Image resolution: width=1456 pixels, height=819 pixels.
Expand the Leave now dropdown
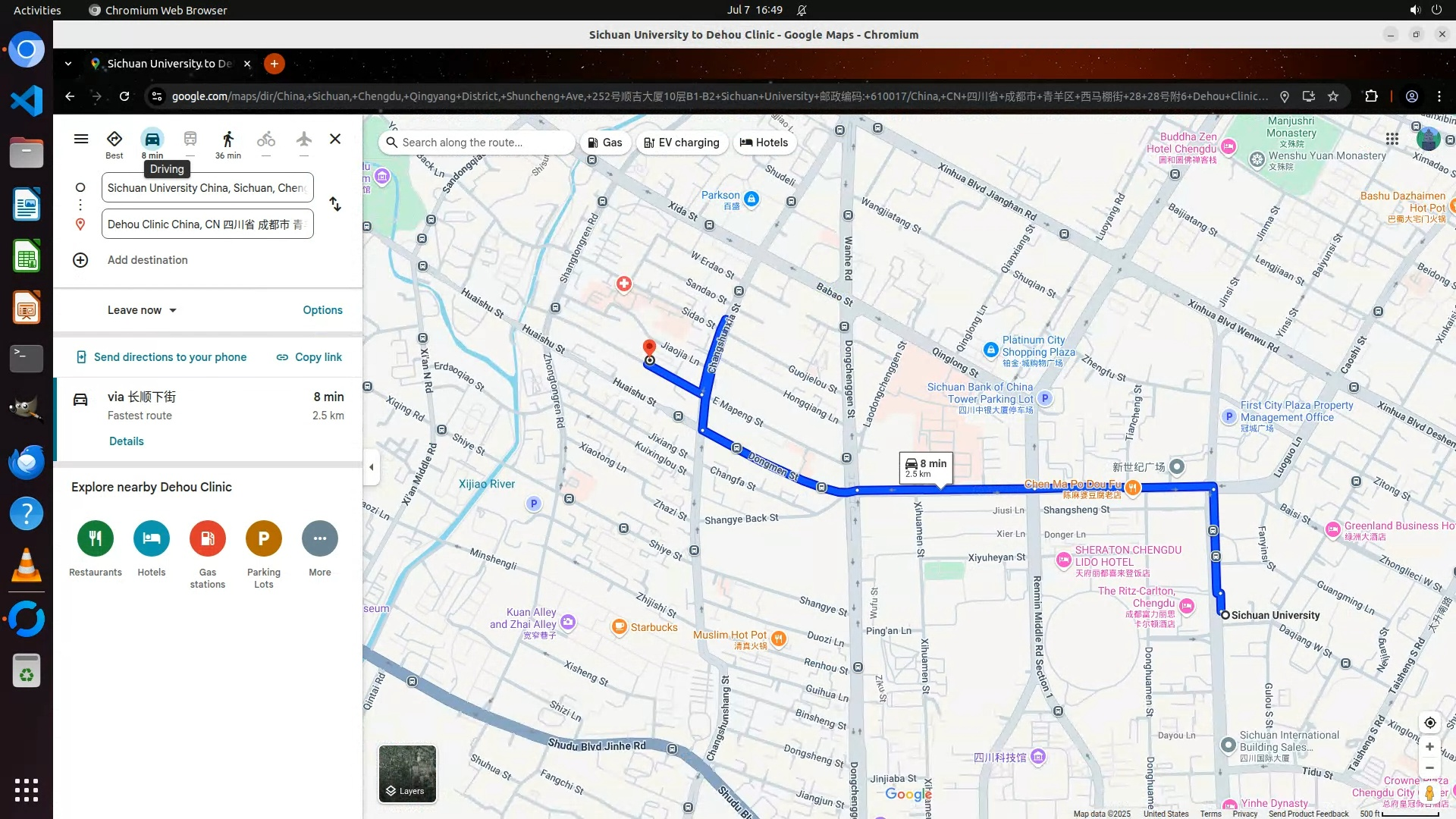[142, 310]
